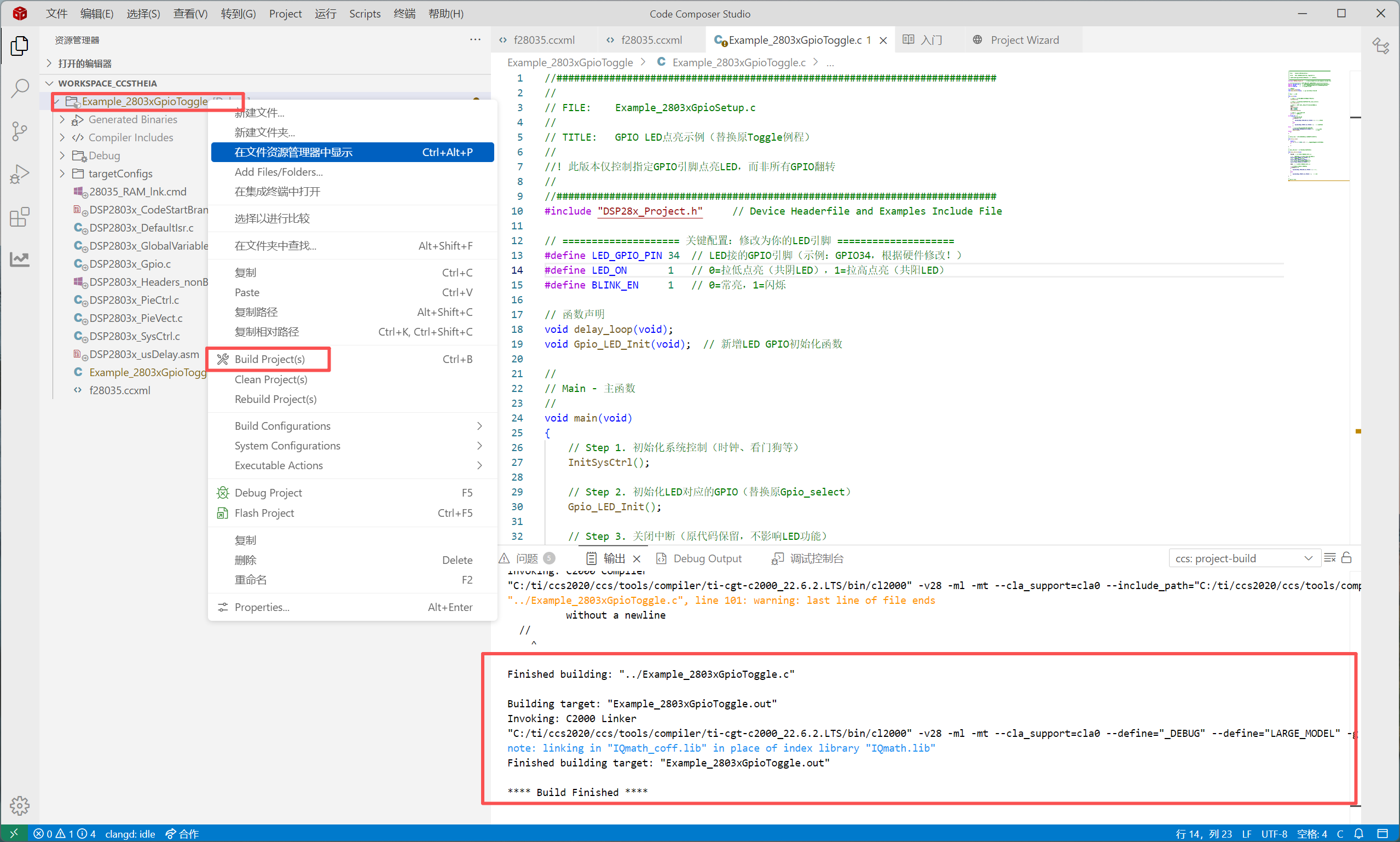1400x842 pixels.
Task: Click the Manage gear icon at bottom left
Action: pyautogui.click(x=20, y=805)
